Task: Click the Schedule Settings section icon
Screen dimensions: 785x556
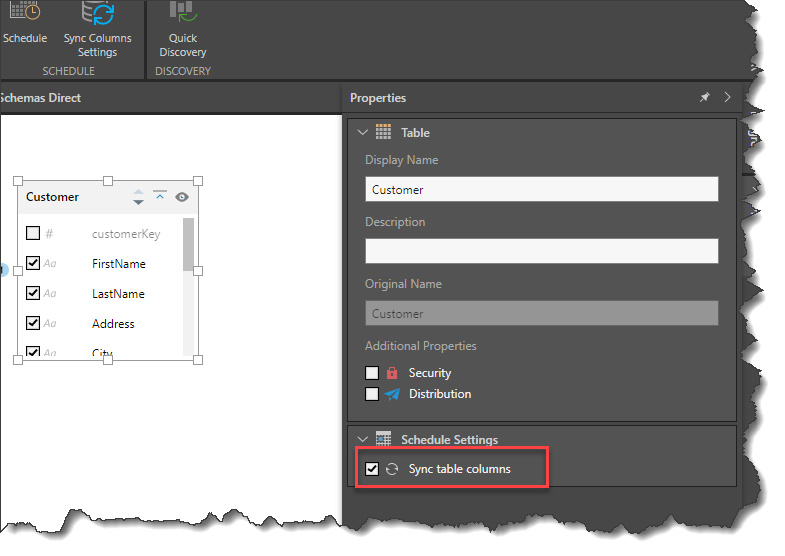Action: click(x=383, y=439)
